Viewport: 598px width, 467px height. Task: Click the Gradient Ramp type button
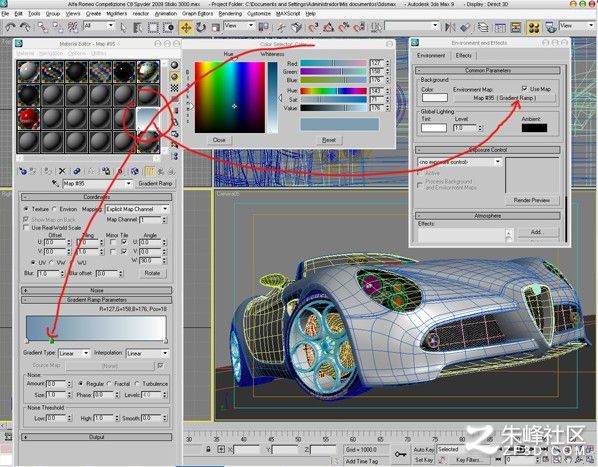155,183
